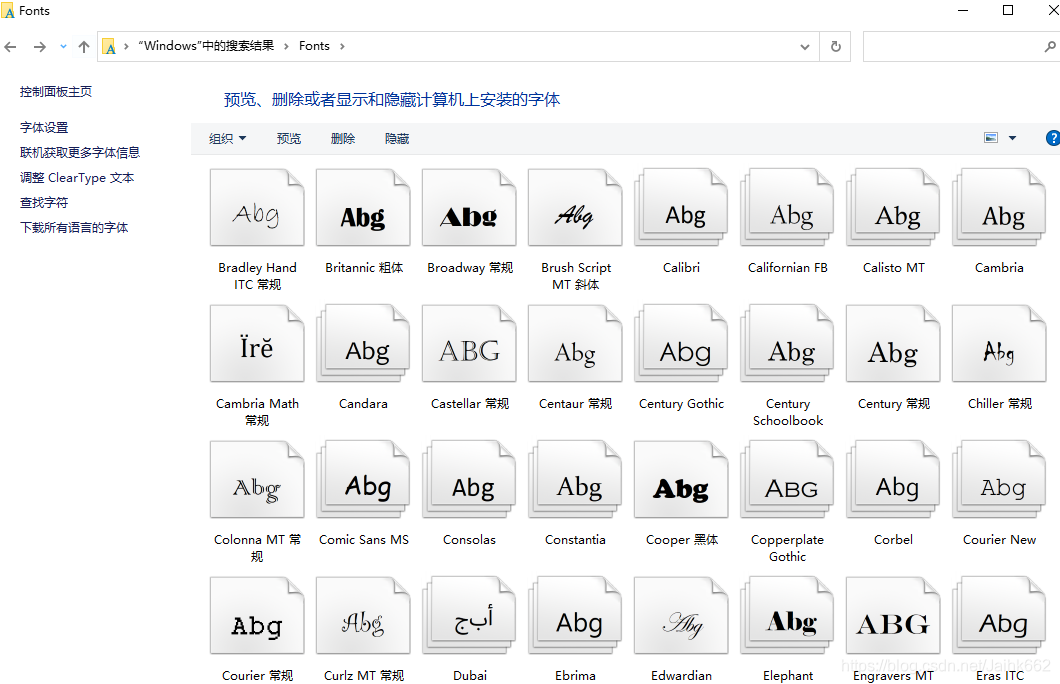The image size is (1060, 684).
Task: Select the Corbel font icon
Action: [x=894, y=480]
